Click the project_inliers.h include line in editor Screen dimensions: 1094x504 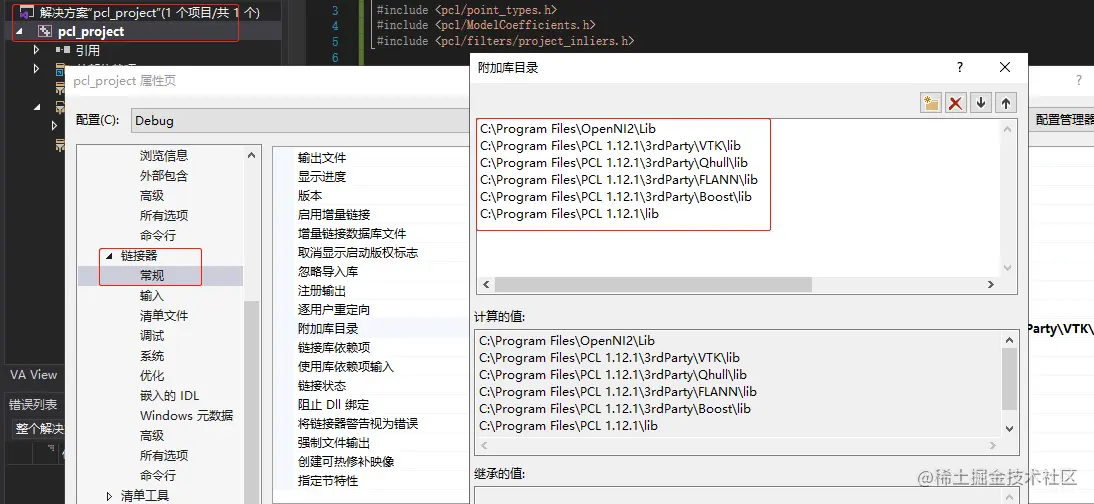(505, 41)
